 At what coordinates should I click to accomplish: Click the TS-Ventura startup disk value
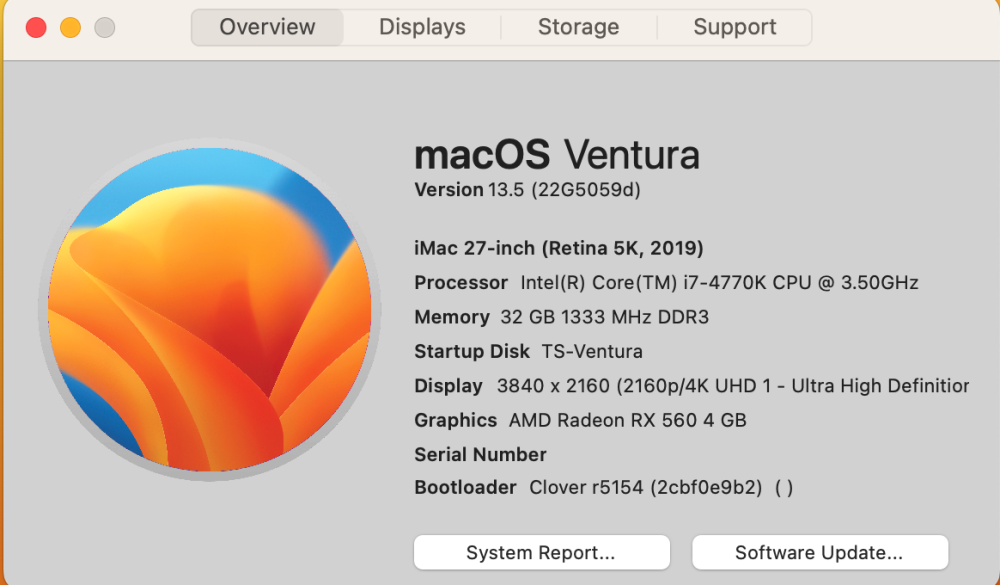click(592, 352)
